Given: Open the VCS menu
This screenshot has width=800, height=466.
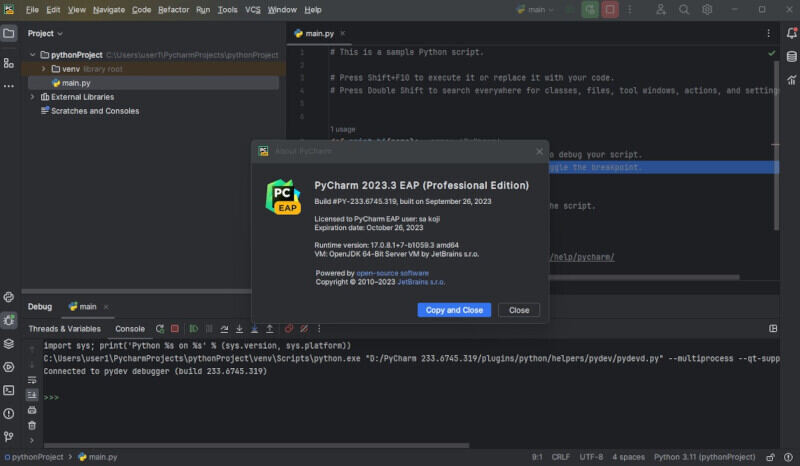Looking at the screenshot, I should point(253,10).
